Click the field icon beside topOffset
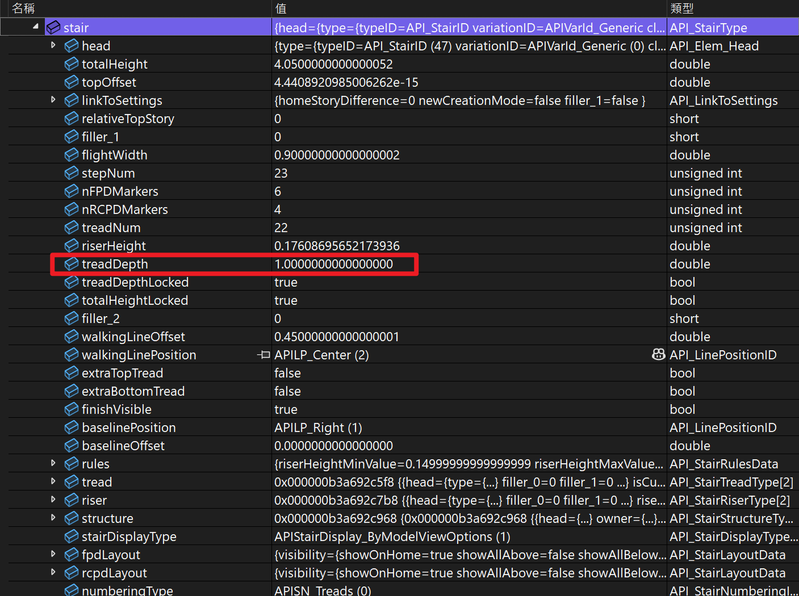The image size is (799, 596). pos(71,82)
